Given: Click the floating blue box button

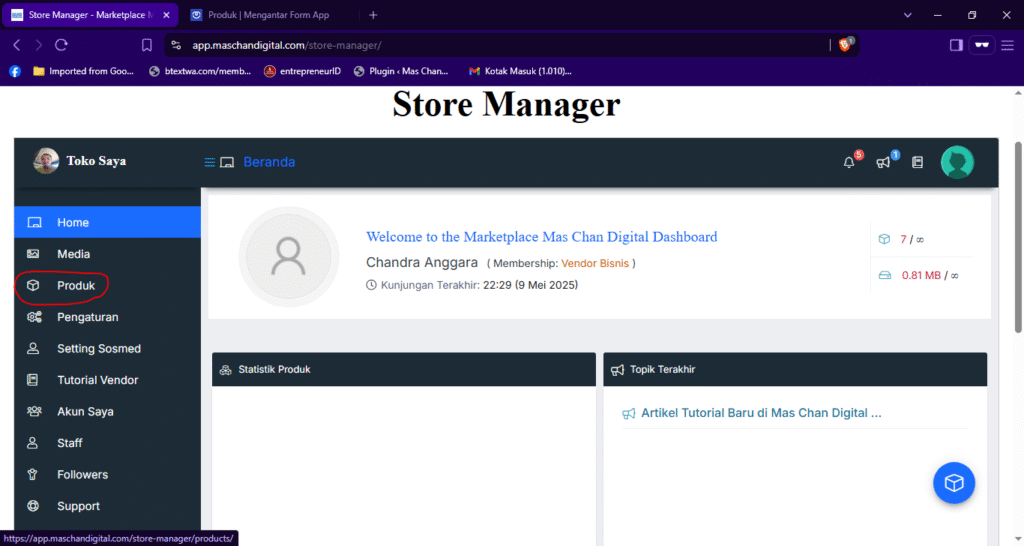Looking at the screenshot, I should (954, 483).
